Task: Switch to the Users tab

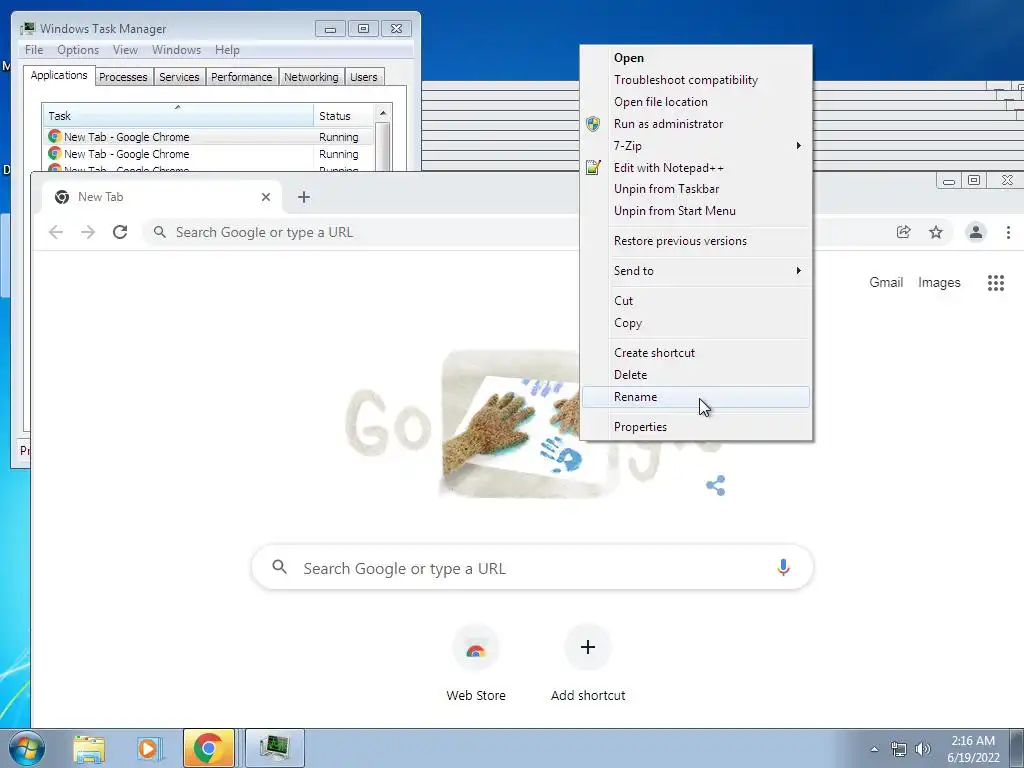Action: [364, 77]
